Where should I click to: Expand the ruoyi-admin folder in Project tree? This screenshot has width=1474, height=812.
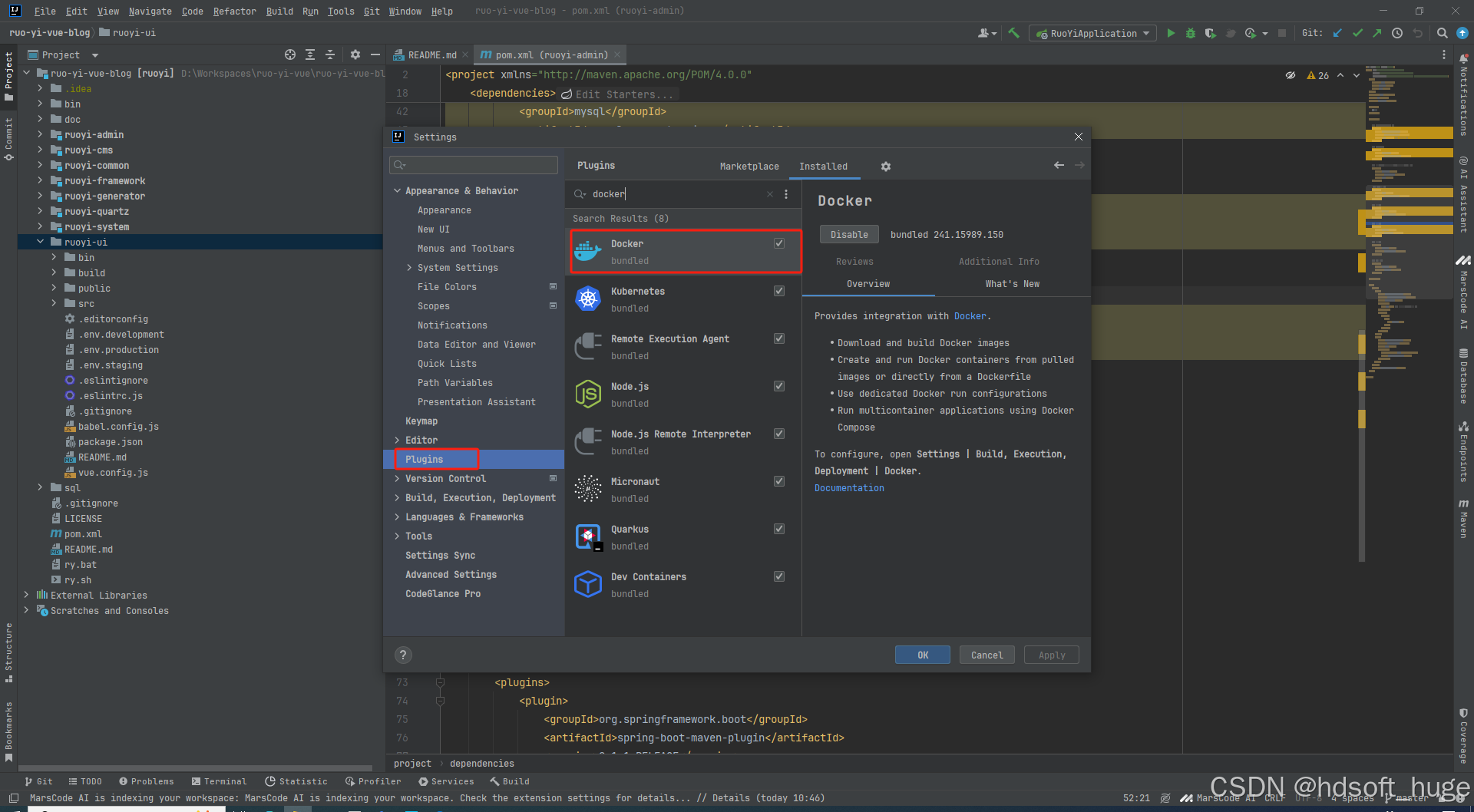[40, 134]
